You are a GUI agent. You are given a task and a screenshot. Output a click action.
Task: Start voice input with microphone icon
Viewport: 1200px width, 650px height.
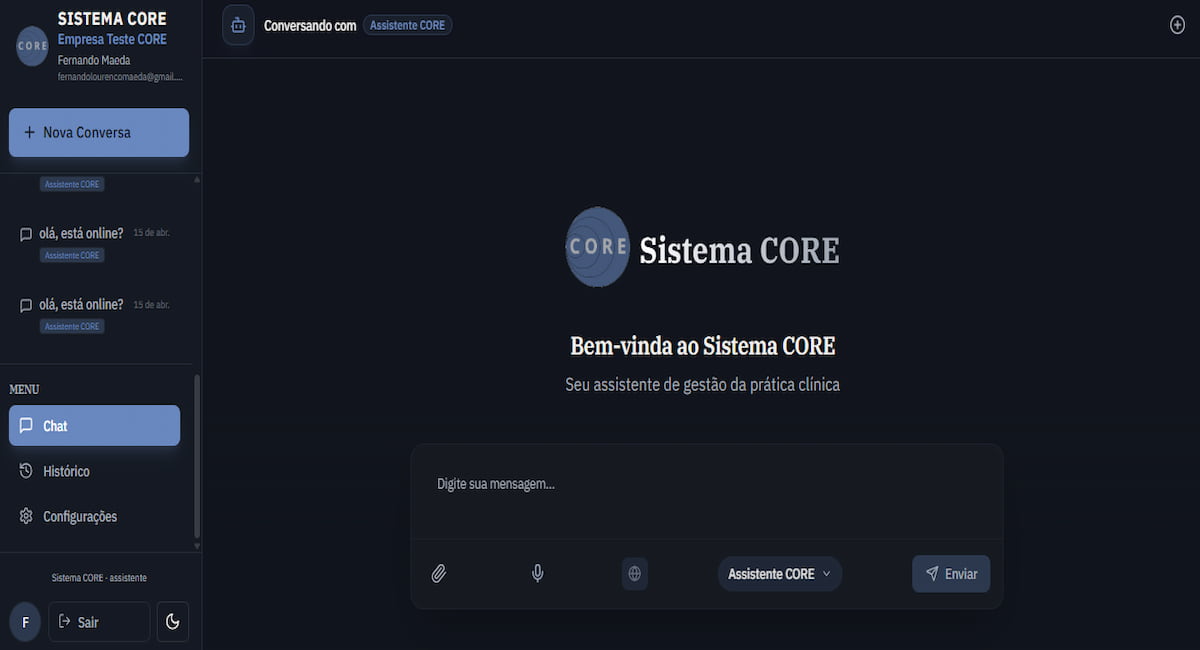coord(537,573)
